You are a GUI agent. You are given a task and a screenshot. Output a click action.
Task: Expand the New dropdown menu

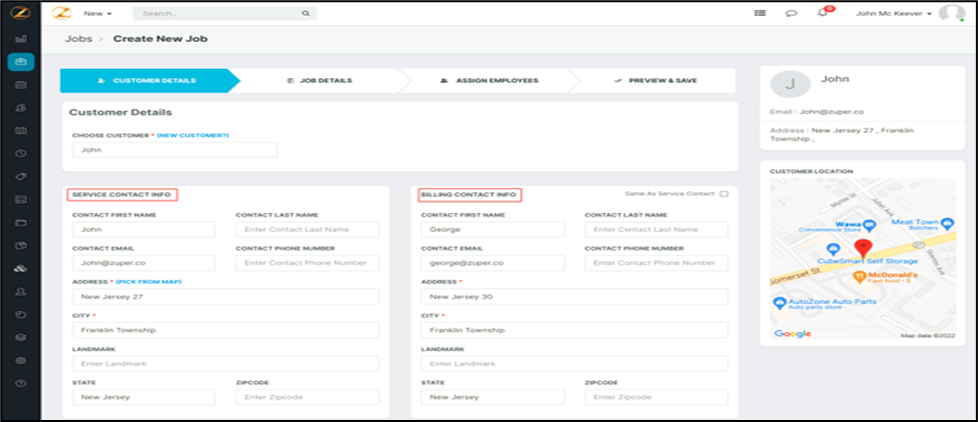point(97,14)
